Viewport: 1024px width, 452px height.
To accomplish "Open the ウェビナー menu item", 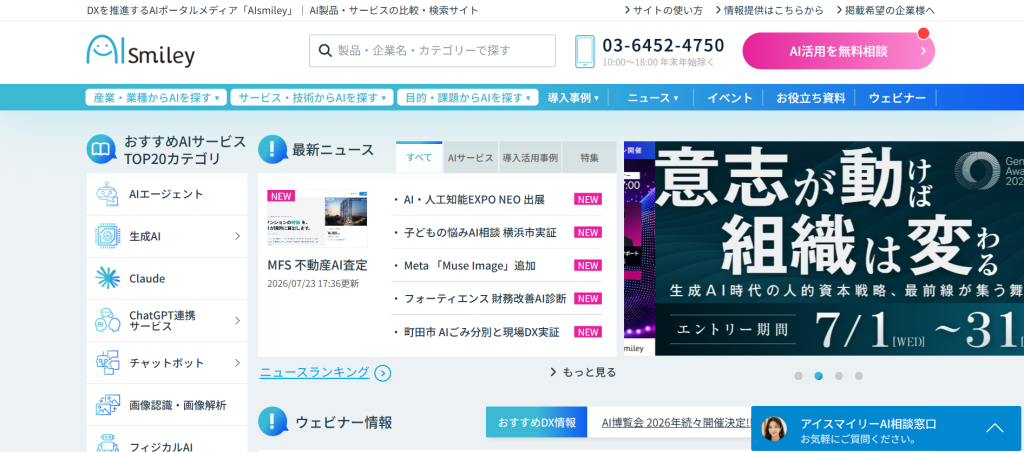I will 897,98.
